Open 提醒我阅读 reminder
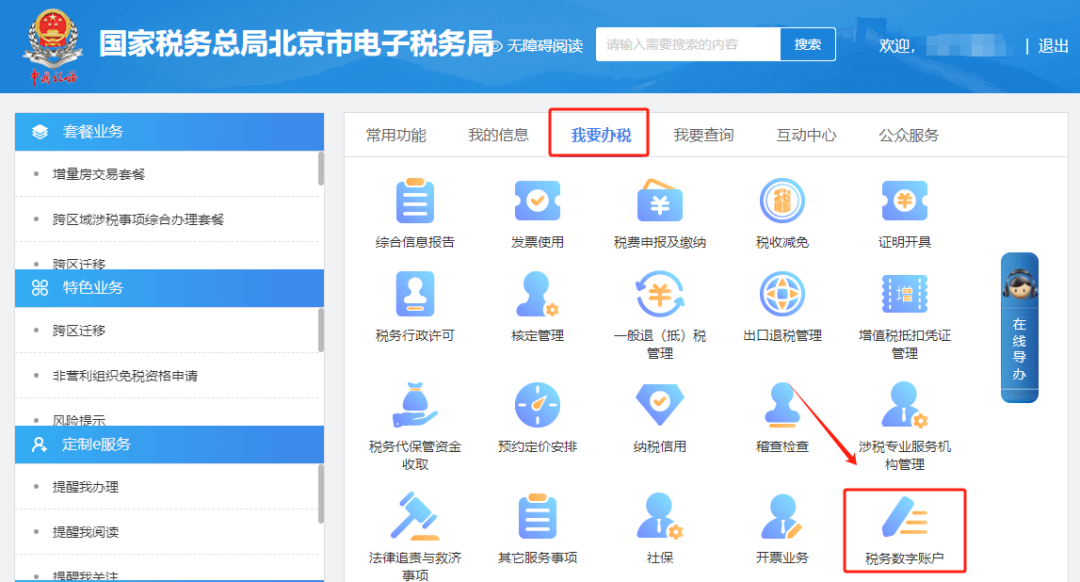Image resolution: width=1080 pixels, height=582 pixels. [x=85, y=532]
